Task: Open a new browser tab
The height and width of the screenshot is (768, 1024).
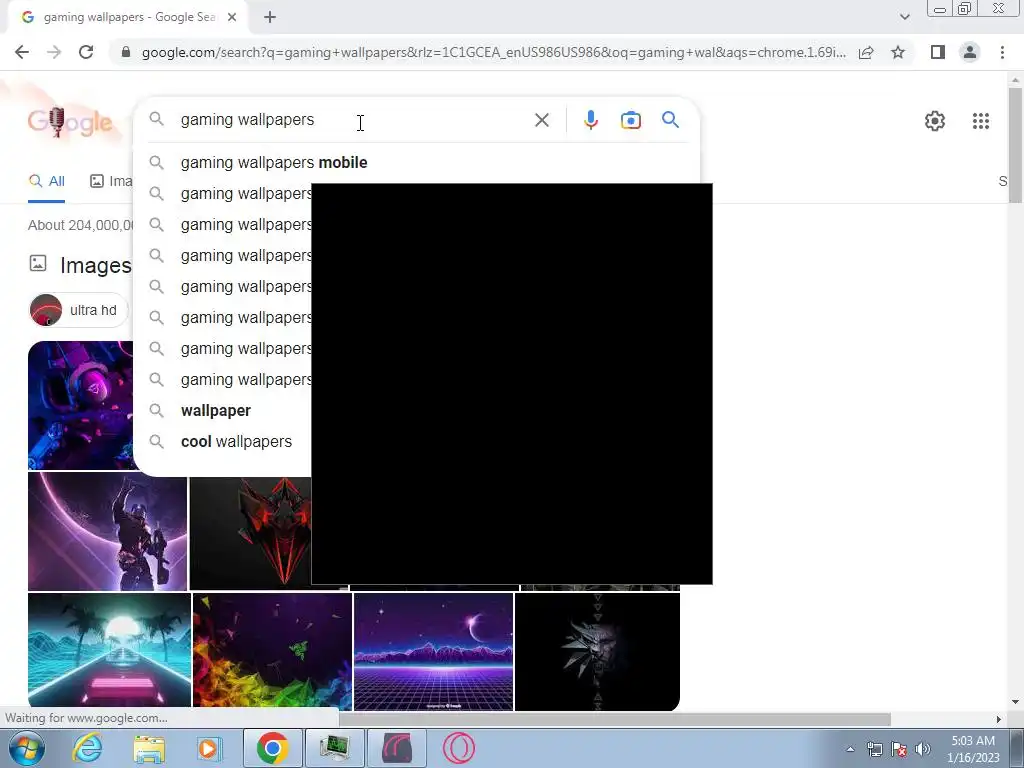Action: [x=270, y=18]
